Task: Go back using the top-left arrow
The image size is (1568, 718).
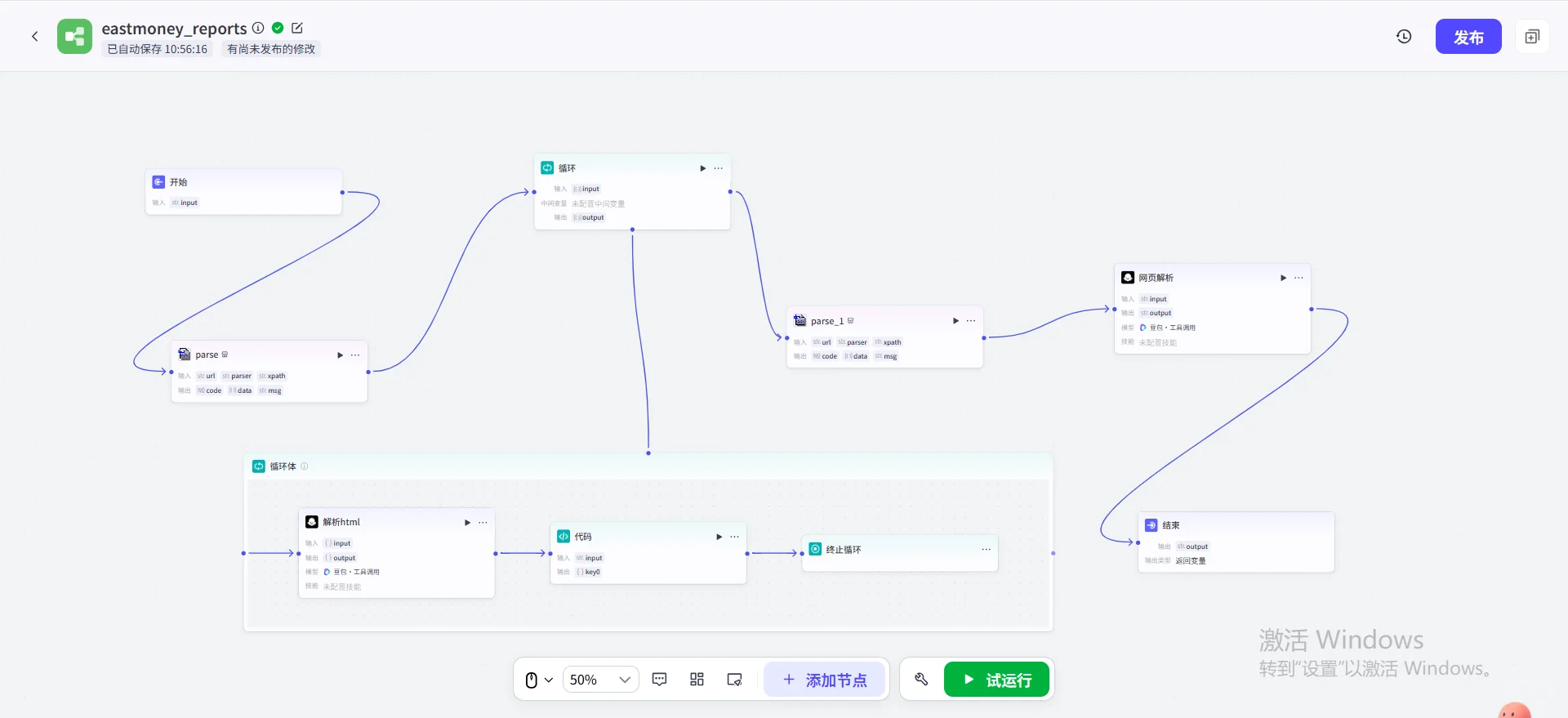Action: [35, 36]
